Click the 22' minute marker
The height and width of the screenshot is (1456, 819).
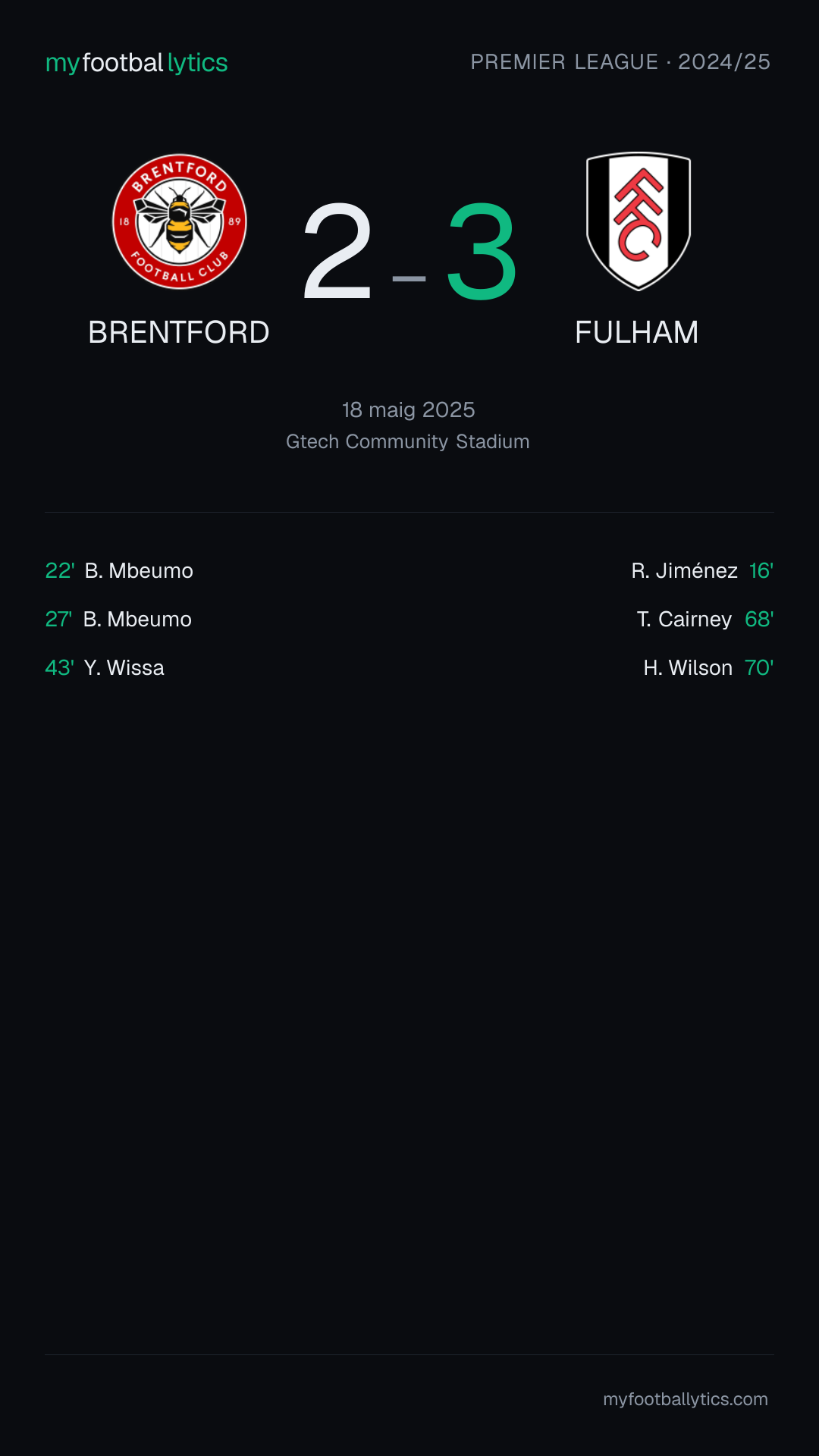pos(60,570)
